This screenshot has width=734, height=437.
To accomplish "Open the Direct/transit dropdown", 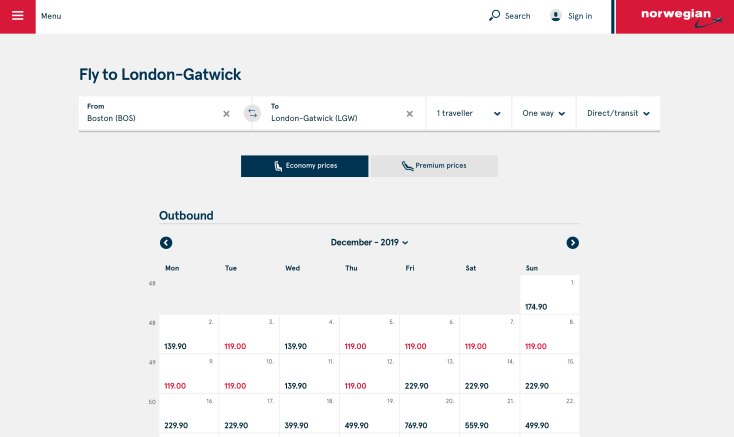I will [617, 114].
